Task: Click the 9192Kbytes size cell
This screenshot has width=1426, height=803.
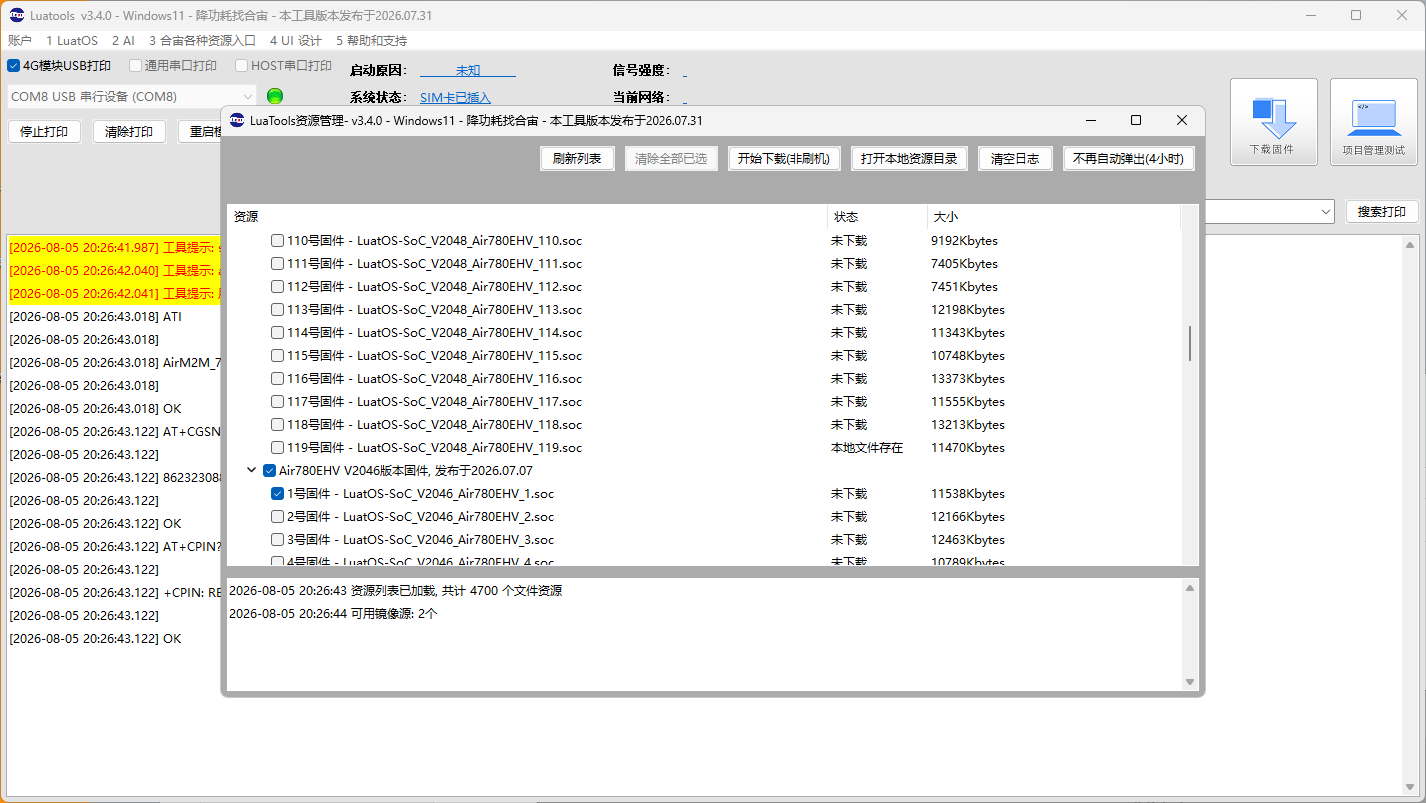Action: pos(964,241)
